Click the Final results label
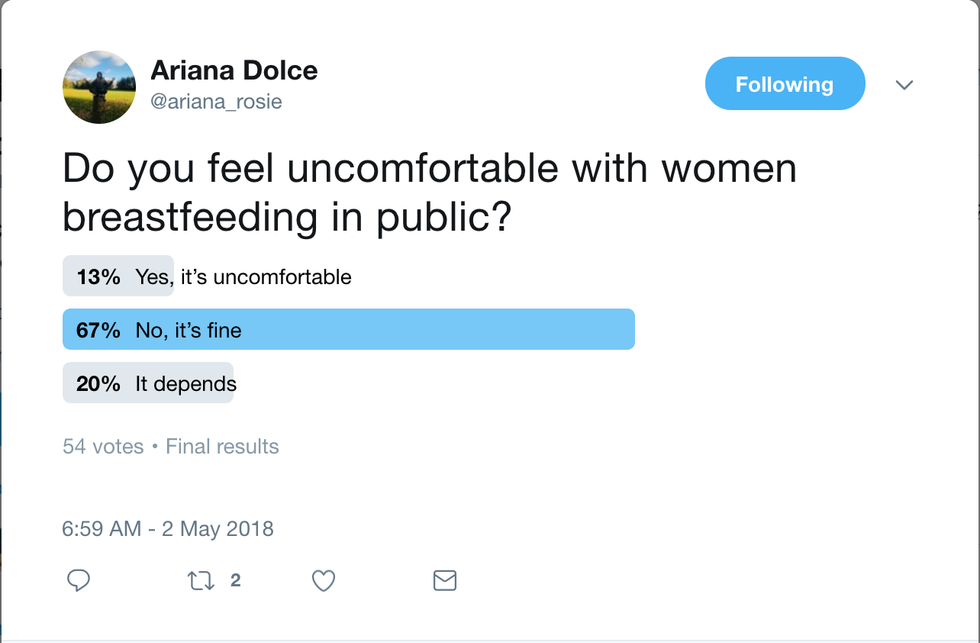This screenshot has width=980, height=643. point(222,447)
